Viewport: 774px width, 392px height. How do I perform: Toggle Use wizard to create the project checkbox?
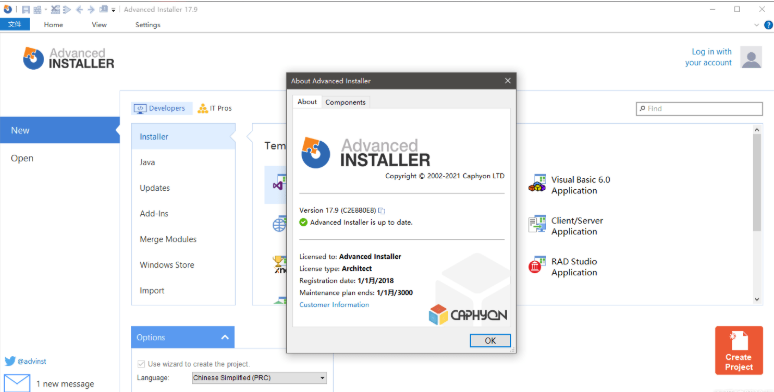coord(141,364)
